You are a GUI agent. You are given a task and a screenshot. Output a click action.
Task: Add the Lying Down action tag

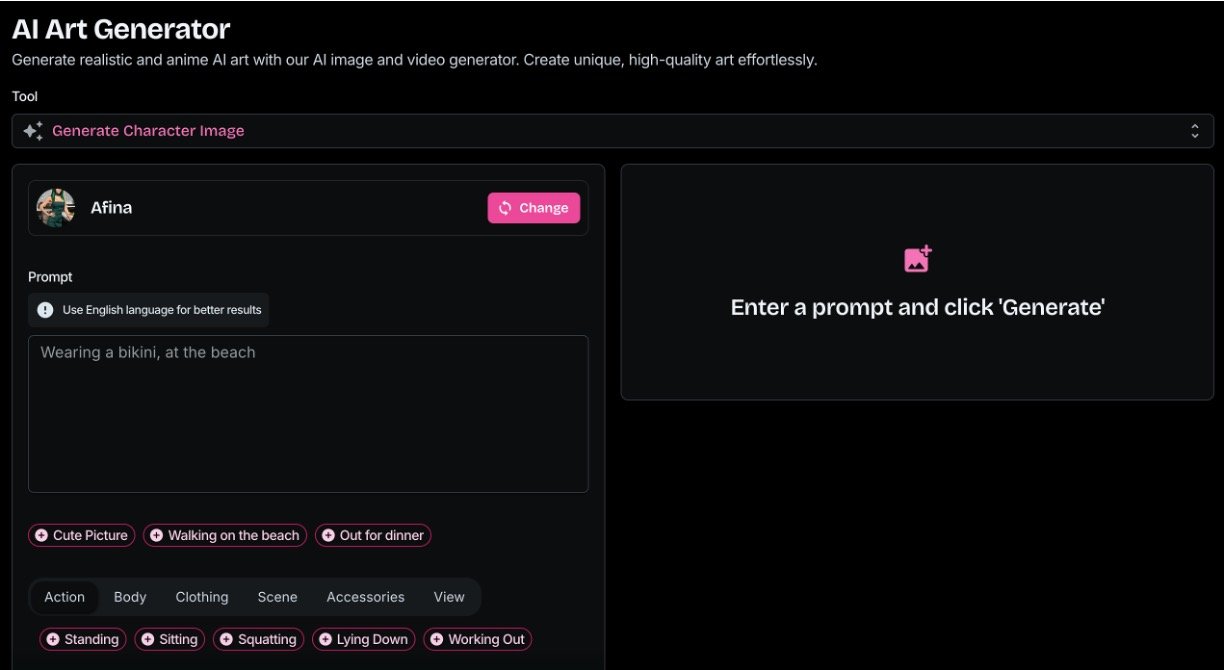pyautogui.click(x=363, y=640)
